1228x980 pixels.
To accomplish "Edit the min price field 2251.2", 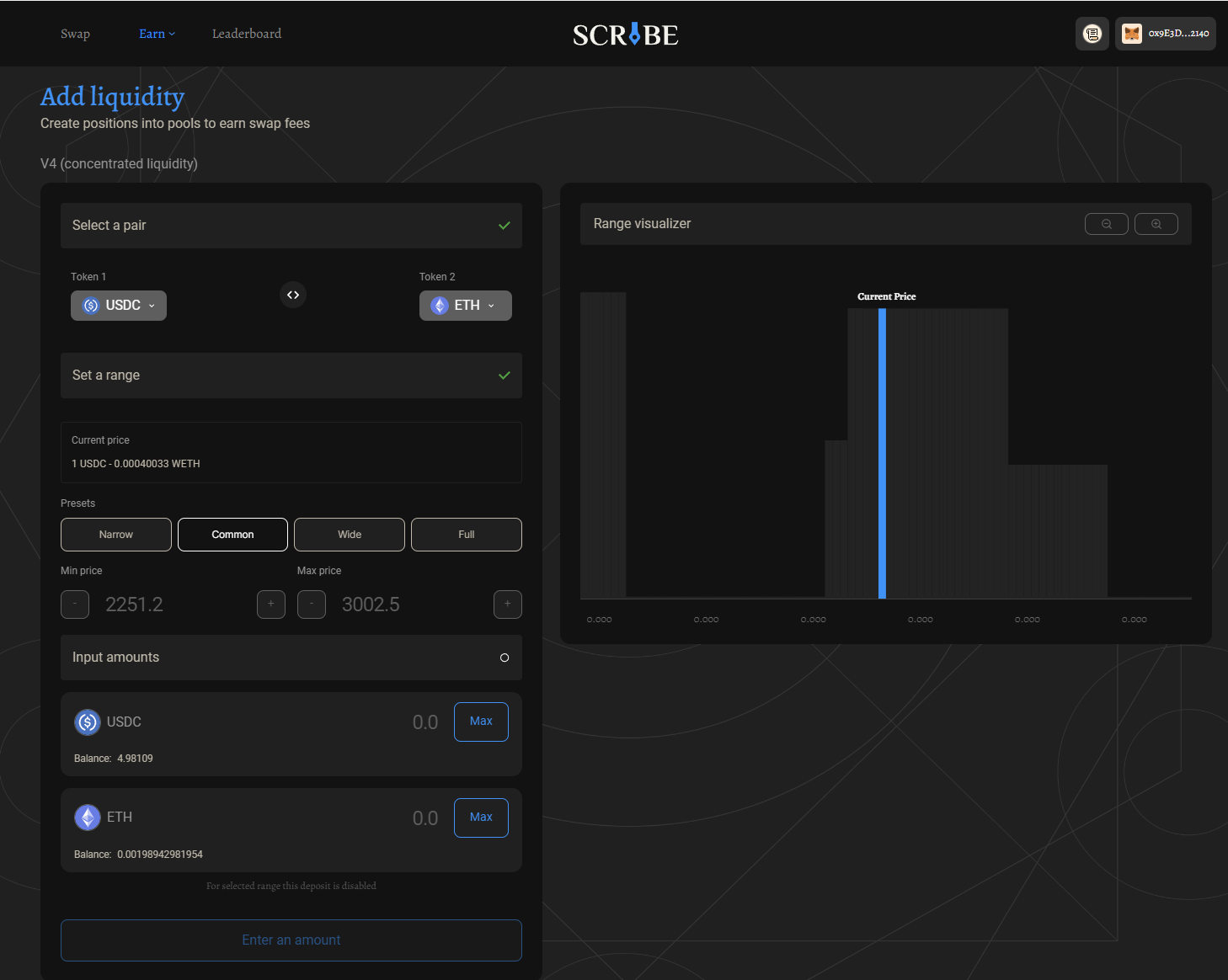I will tap(173, 605).
